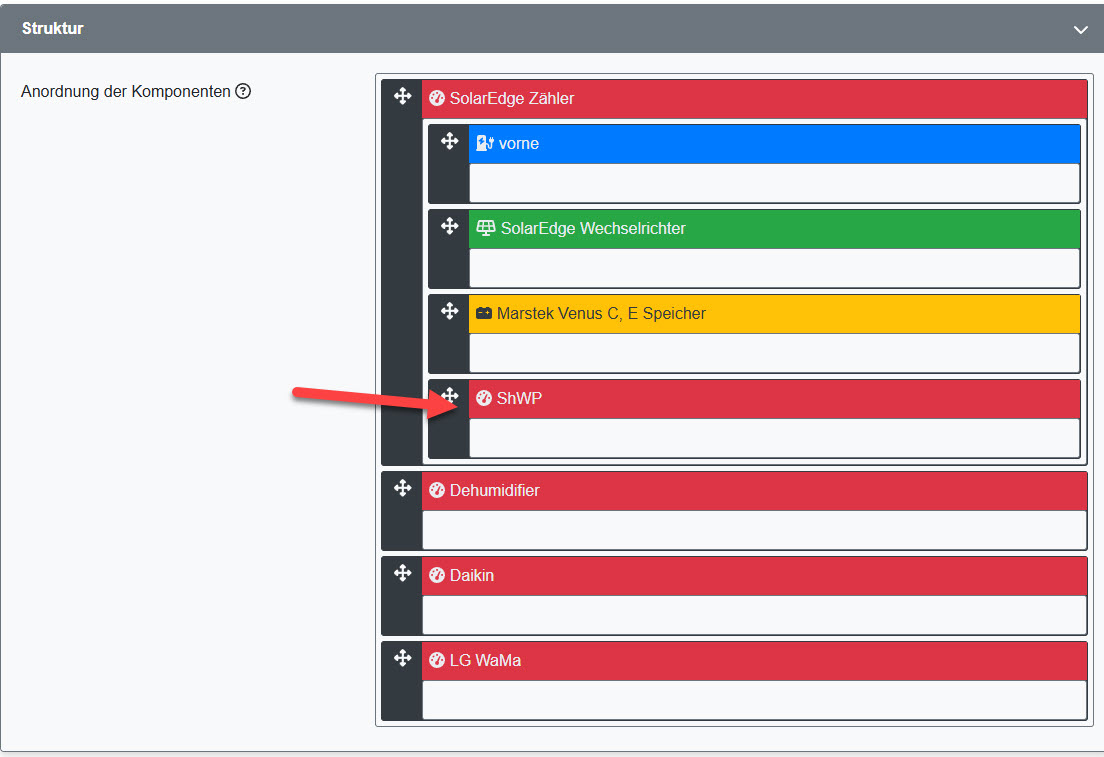Select the SolarEdge Zähler component label

point(512,98)
